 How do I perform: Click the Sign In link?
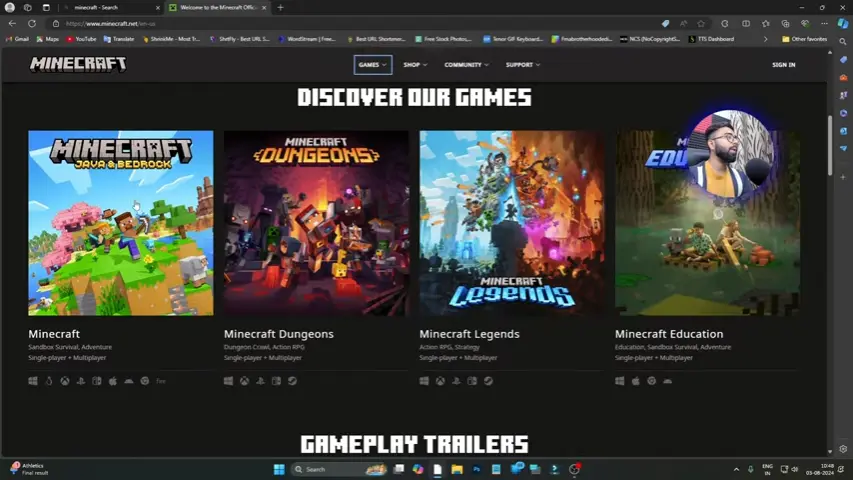click(783, 65)
